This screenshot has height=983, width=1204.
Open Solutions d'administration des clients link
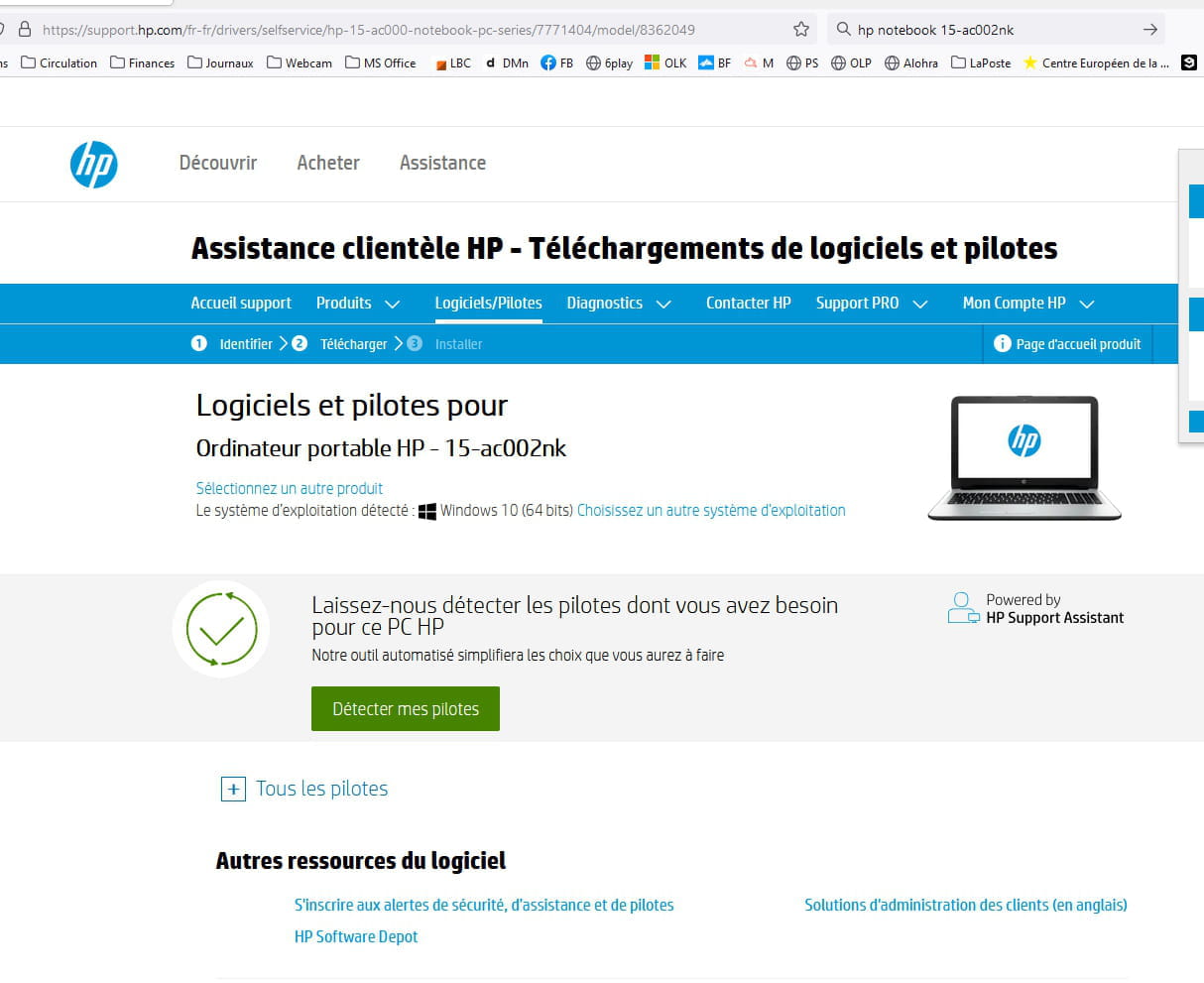click(x=966, y=905)
